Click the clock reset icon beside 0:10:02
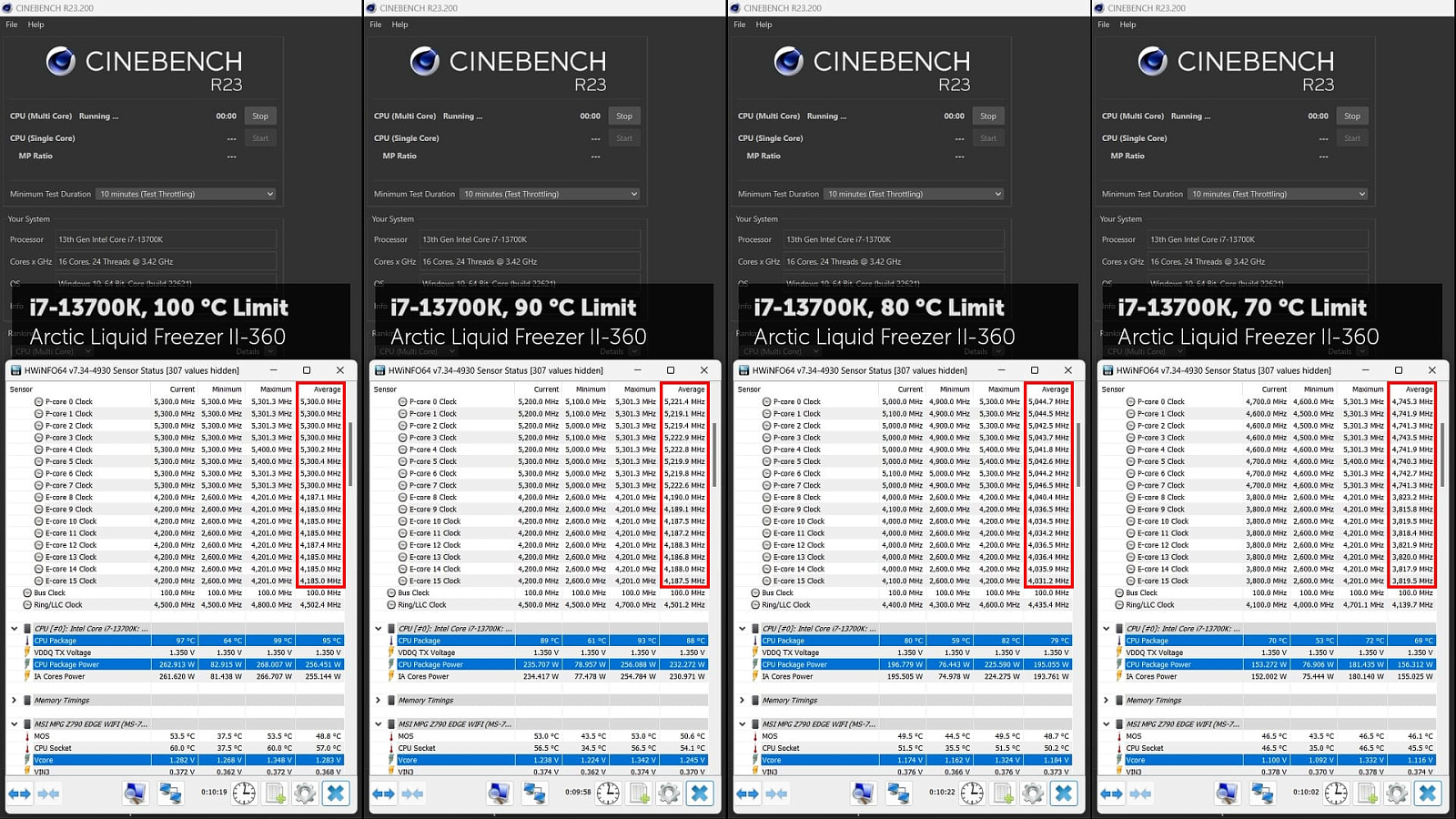The height and width of the screenshot is (819, 1456). [x=1336, y=794]
